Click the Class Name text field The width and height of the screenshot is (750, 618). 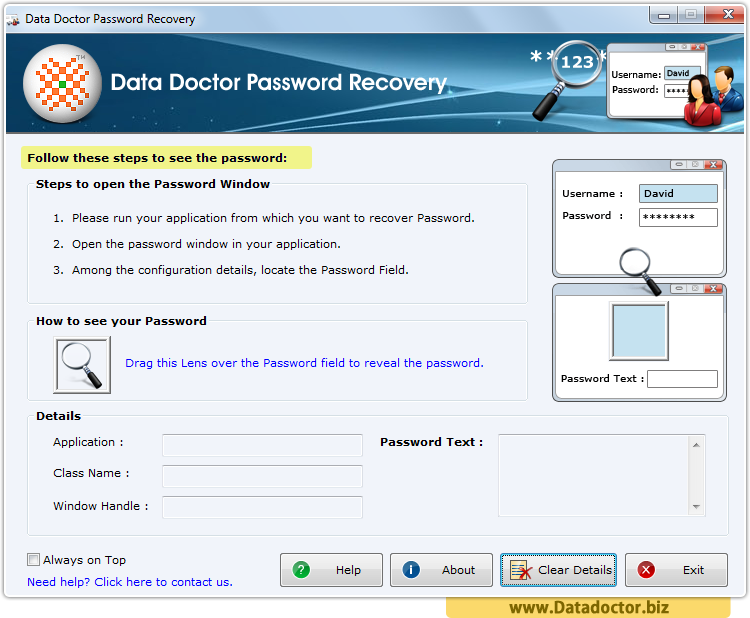pos(262,476)
